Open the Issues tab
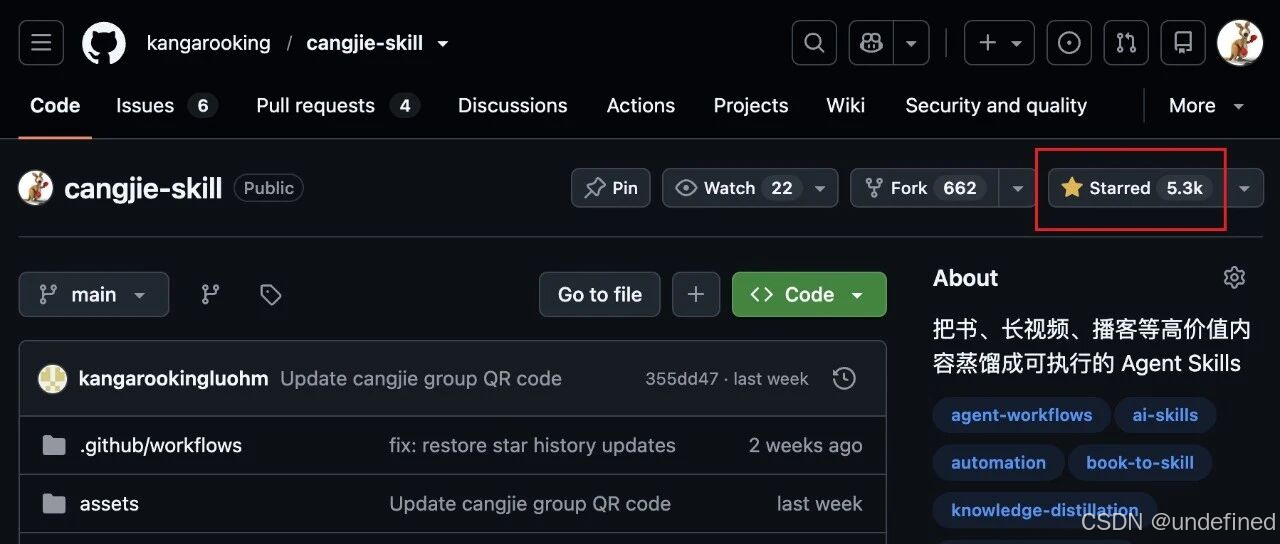 point(166,105)
